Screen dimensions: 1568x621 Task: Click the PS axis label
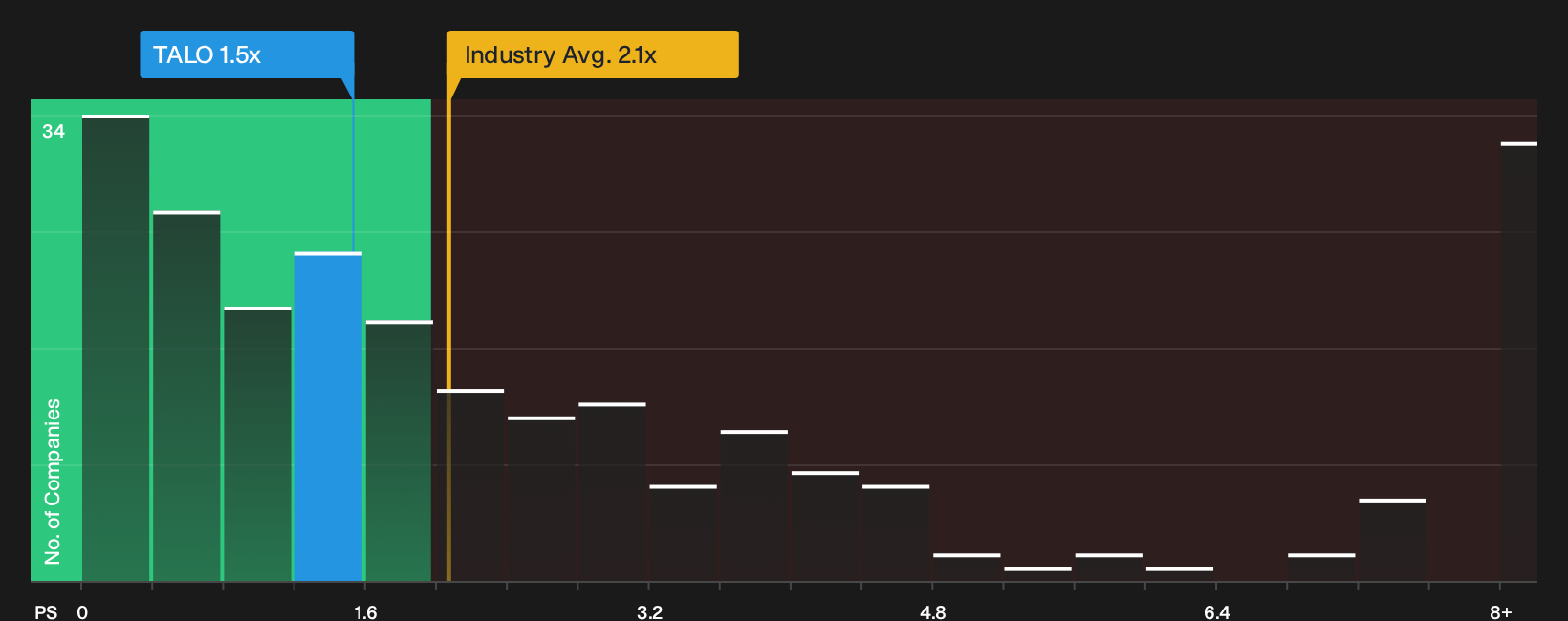(46, 611)
